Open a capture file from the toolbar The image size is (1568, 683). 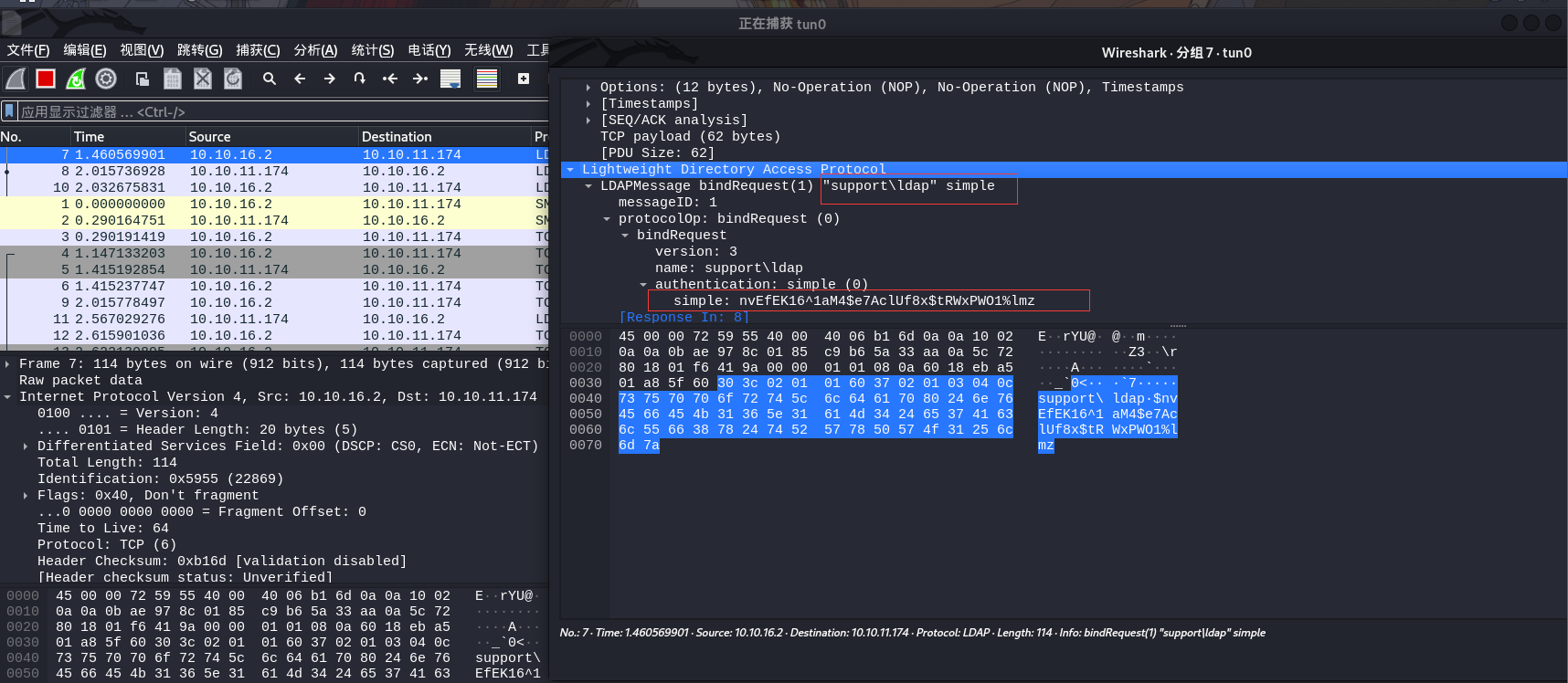tap(142, 79)
